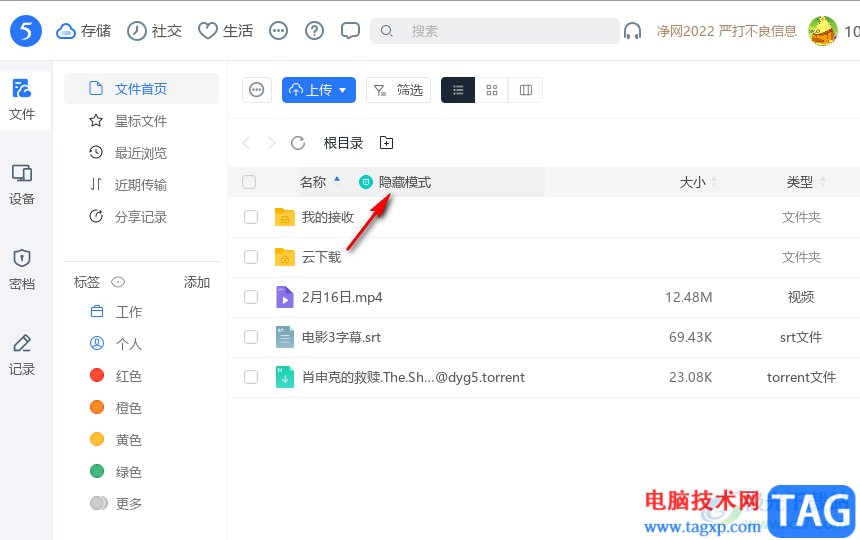Click the 筛选 filter button
This screenshot has height=540, width=860.
click(x=398, y=90)
